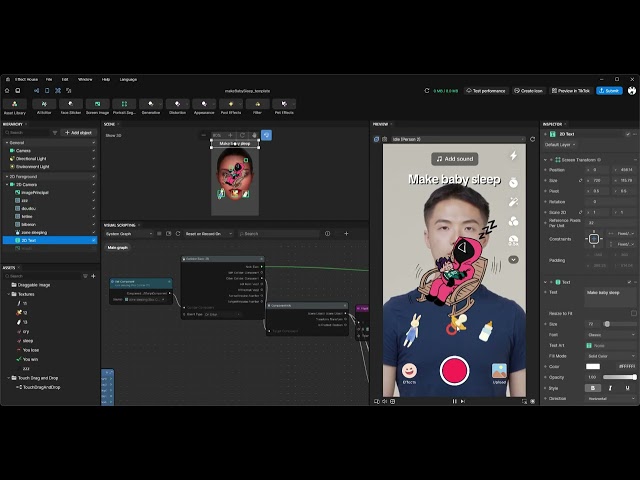Click the save icon beside Home
The height and width of the screenshot is (480, 640).
point(18,91)
